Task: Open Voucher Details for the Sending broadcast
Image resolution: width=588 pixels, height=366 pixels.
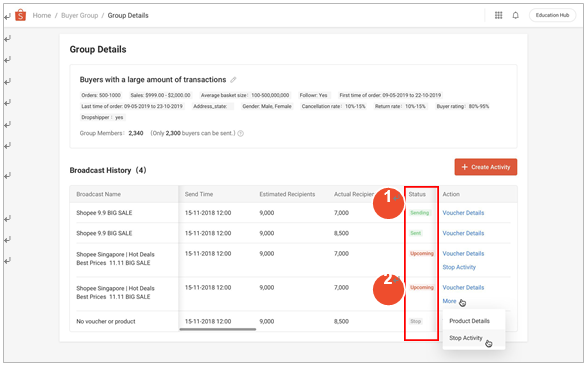Action: point(463,213)
